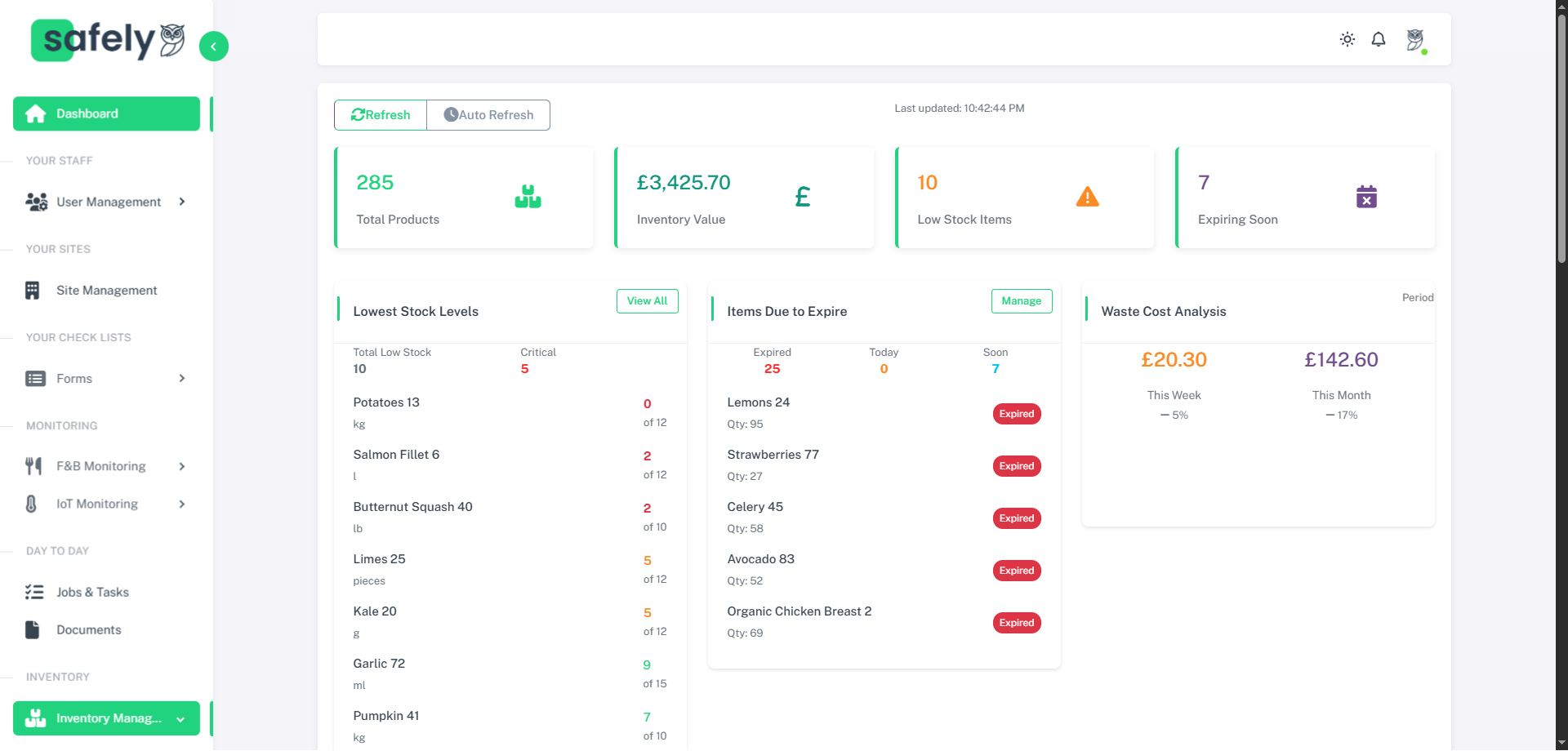Click the Expiring Soon calendar icon
This screenshot has width=1568, height=751.
click(1366, 197)
